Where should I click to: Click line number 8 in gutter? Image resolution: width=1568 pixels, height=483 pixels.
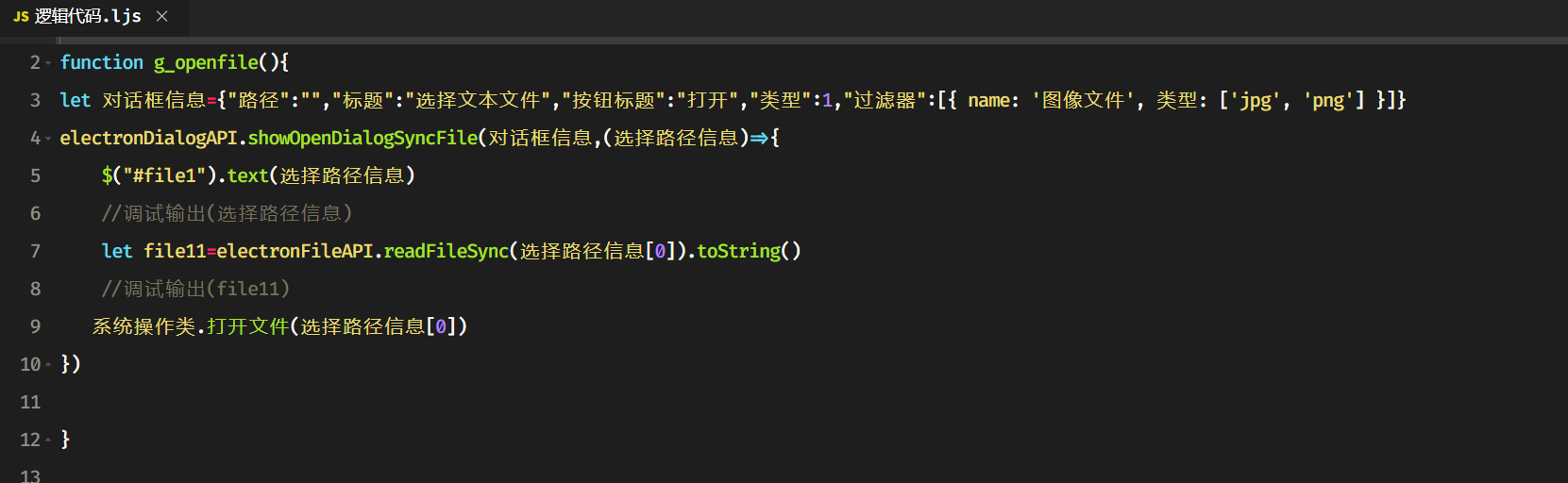pos(35,289)
